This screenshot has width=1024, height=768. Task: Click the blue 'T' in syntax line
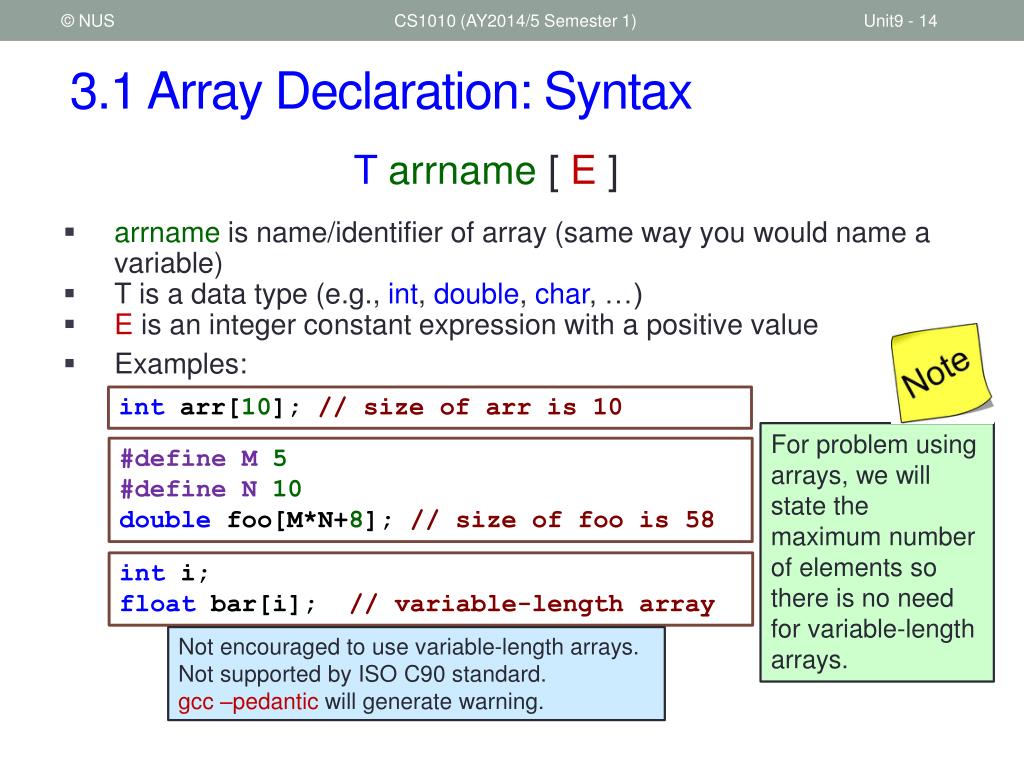(366, 170)
